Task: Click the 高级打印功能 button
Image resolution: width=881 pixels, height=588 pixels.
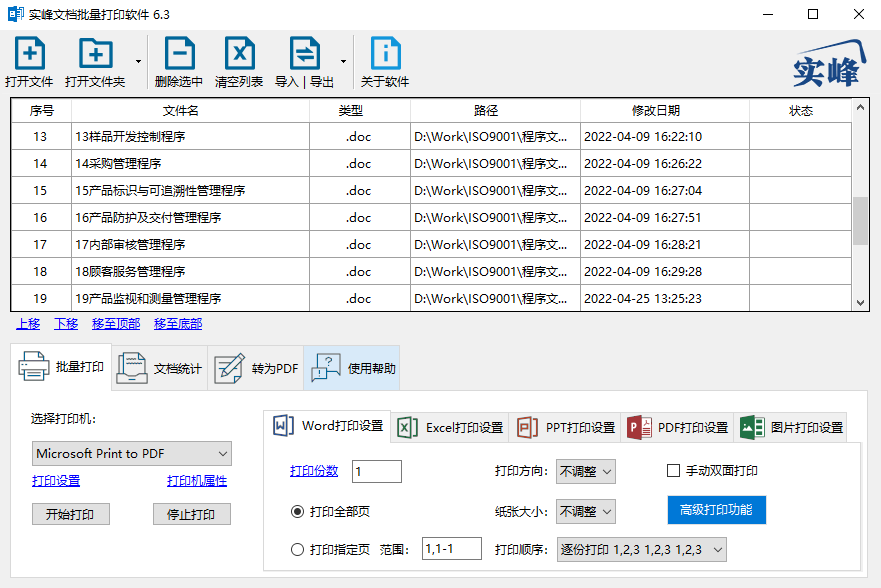Action: (716, 510)
